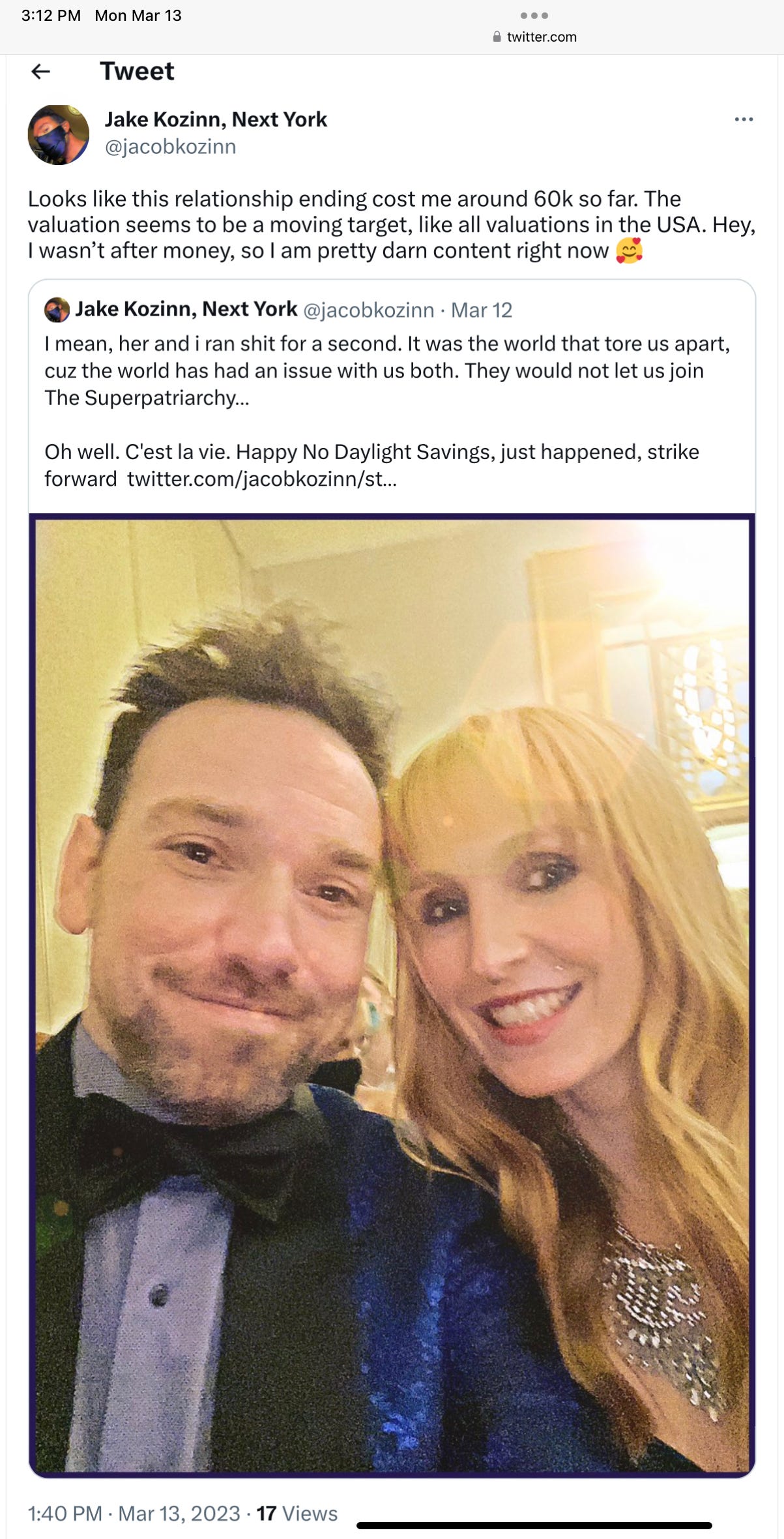Tap the hugging-face emoji ending the tweet
The image size is (784, 1539).
click(x=629, y=251)
